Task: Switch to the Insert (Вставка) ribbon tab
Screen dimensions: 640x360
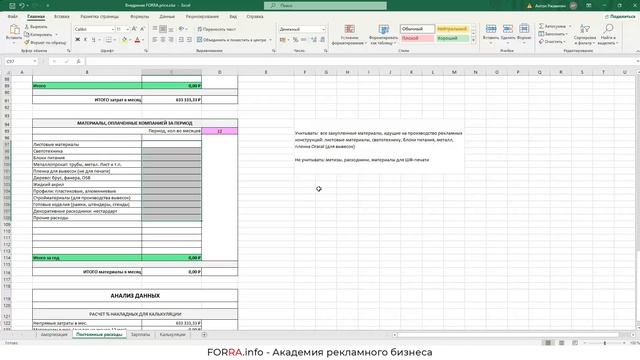Action: click(62, 17)
